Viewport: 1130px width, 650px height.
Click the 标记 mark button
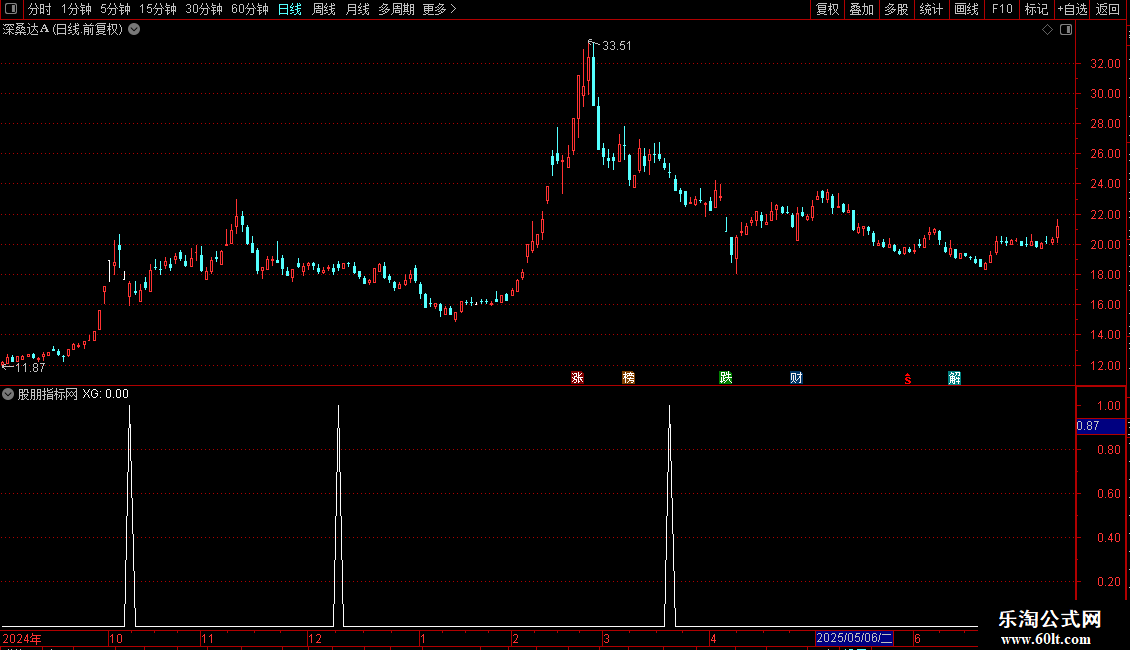click(x=1036, y=9)
